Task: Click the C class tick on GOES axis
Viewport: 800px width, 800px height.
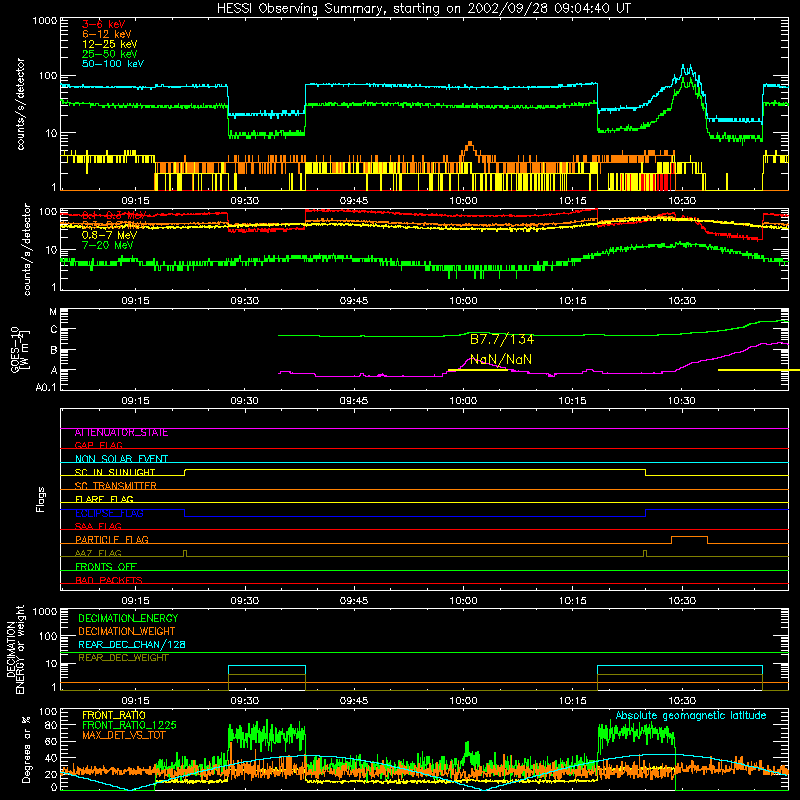Action: pos(54,330)
